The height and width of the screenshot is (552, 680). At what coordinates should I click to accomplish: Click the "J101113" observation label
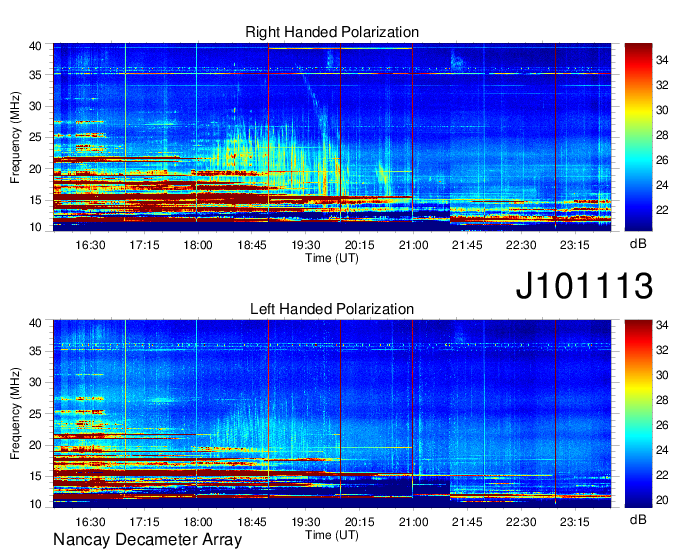(584, 286)
